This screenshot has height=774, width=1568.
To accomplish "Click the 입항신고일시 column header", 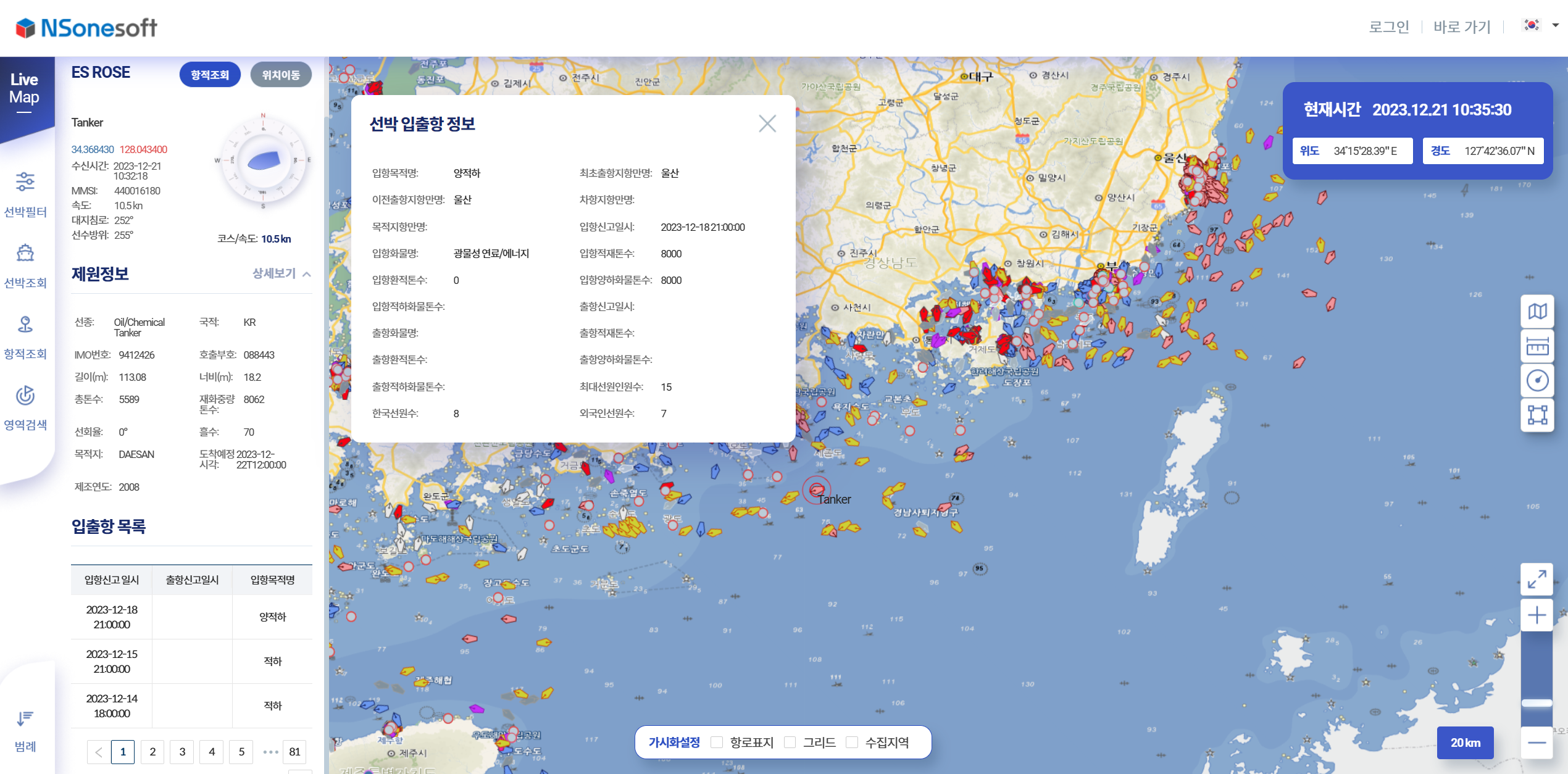I will pos(112,580).
